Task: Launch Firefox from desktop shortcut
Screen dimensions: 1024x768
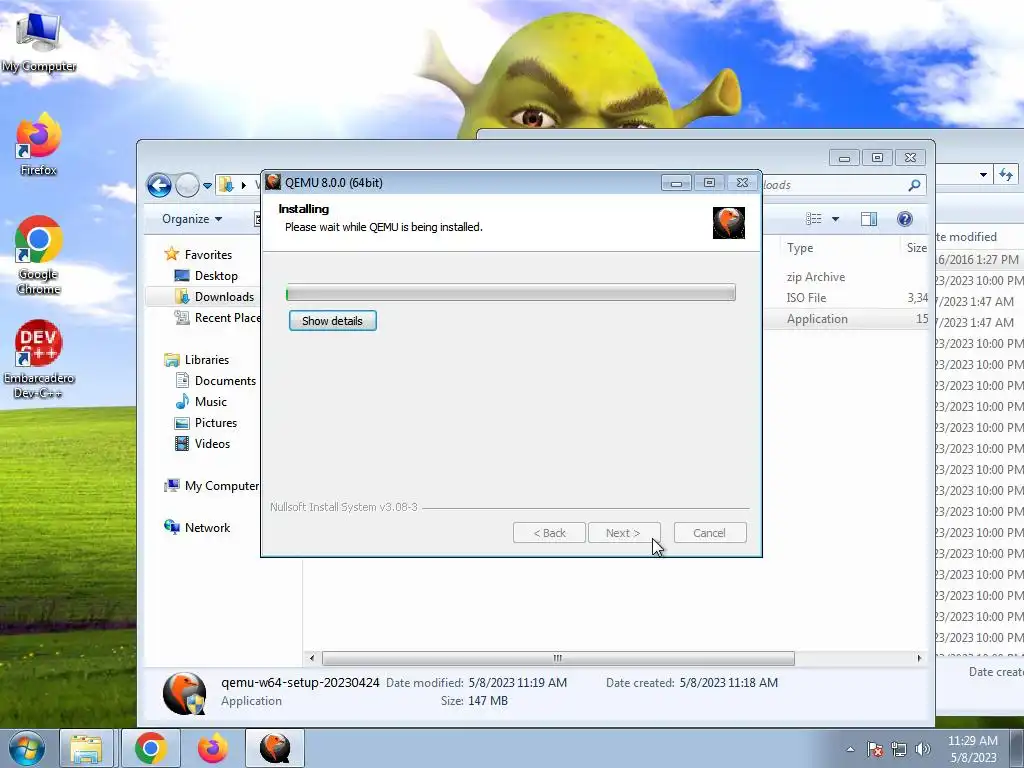Action: [38, 145]
